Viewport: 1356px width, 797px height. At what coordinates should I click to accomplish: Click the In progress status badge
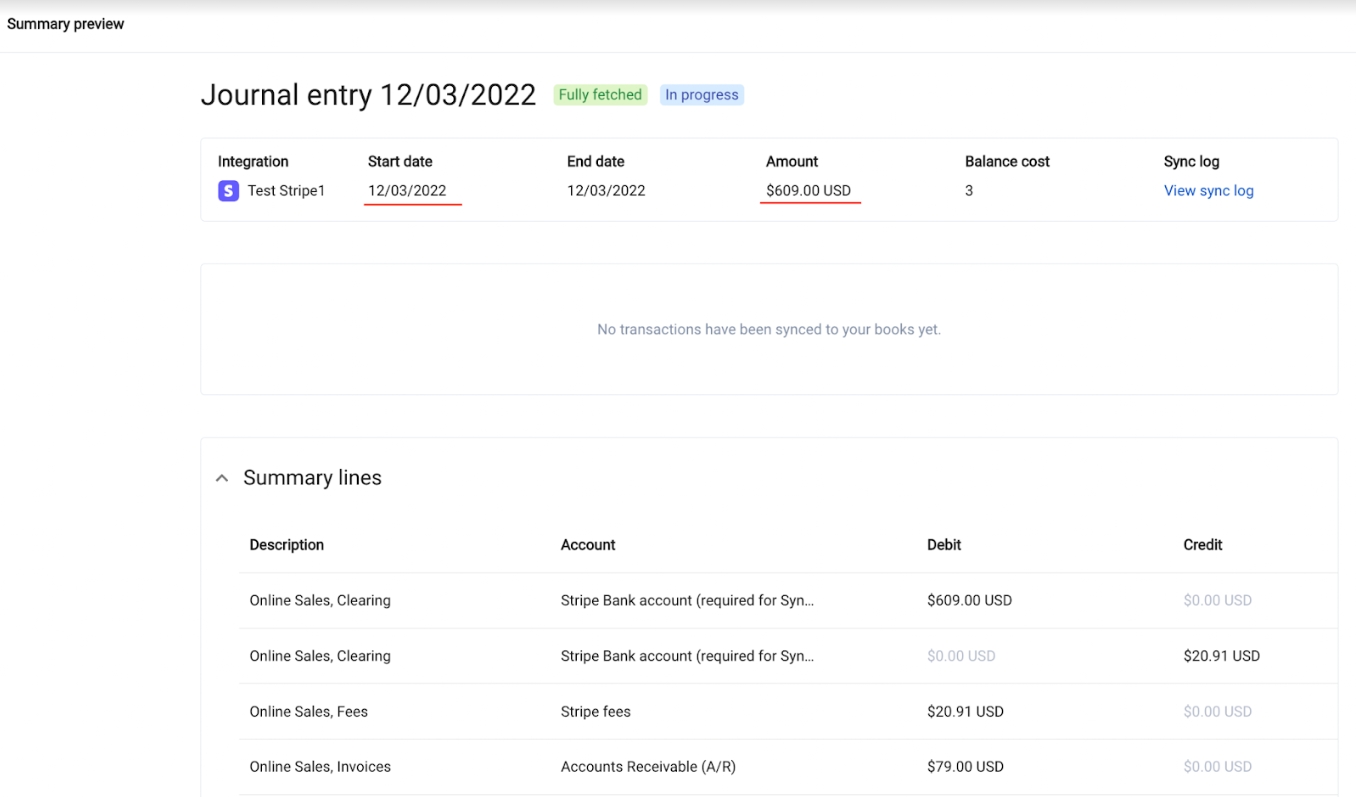(701, 94)
